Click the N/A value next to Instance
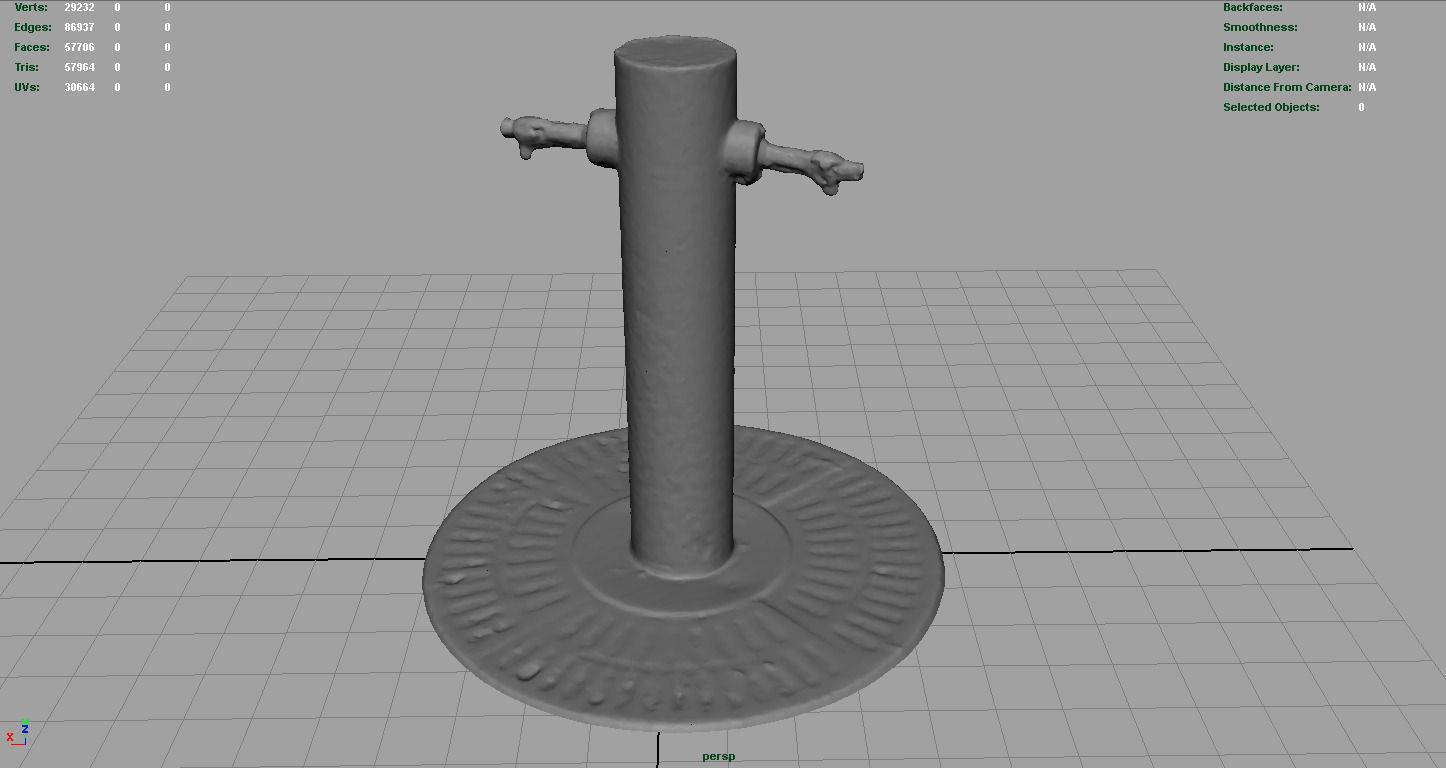The height and width of the screenshot is (768, 1446). tap(1367, 47)
